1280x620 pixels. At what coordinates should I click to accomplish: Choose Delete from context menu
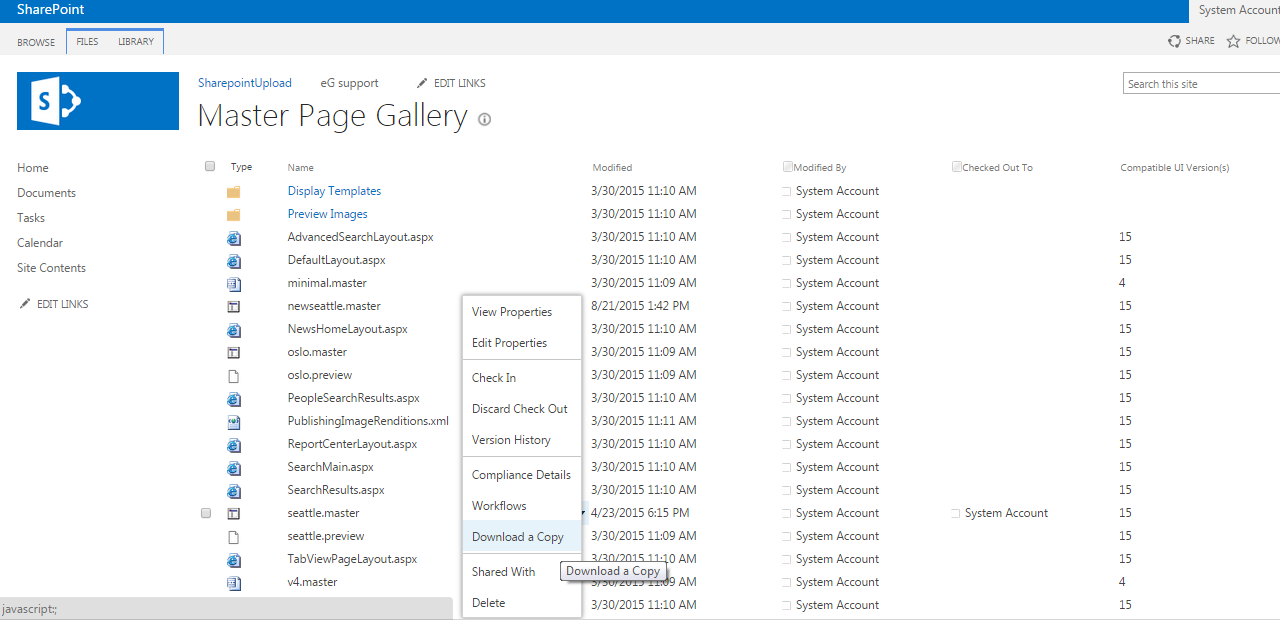click(522, 603)
